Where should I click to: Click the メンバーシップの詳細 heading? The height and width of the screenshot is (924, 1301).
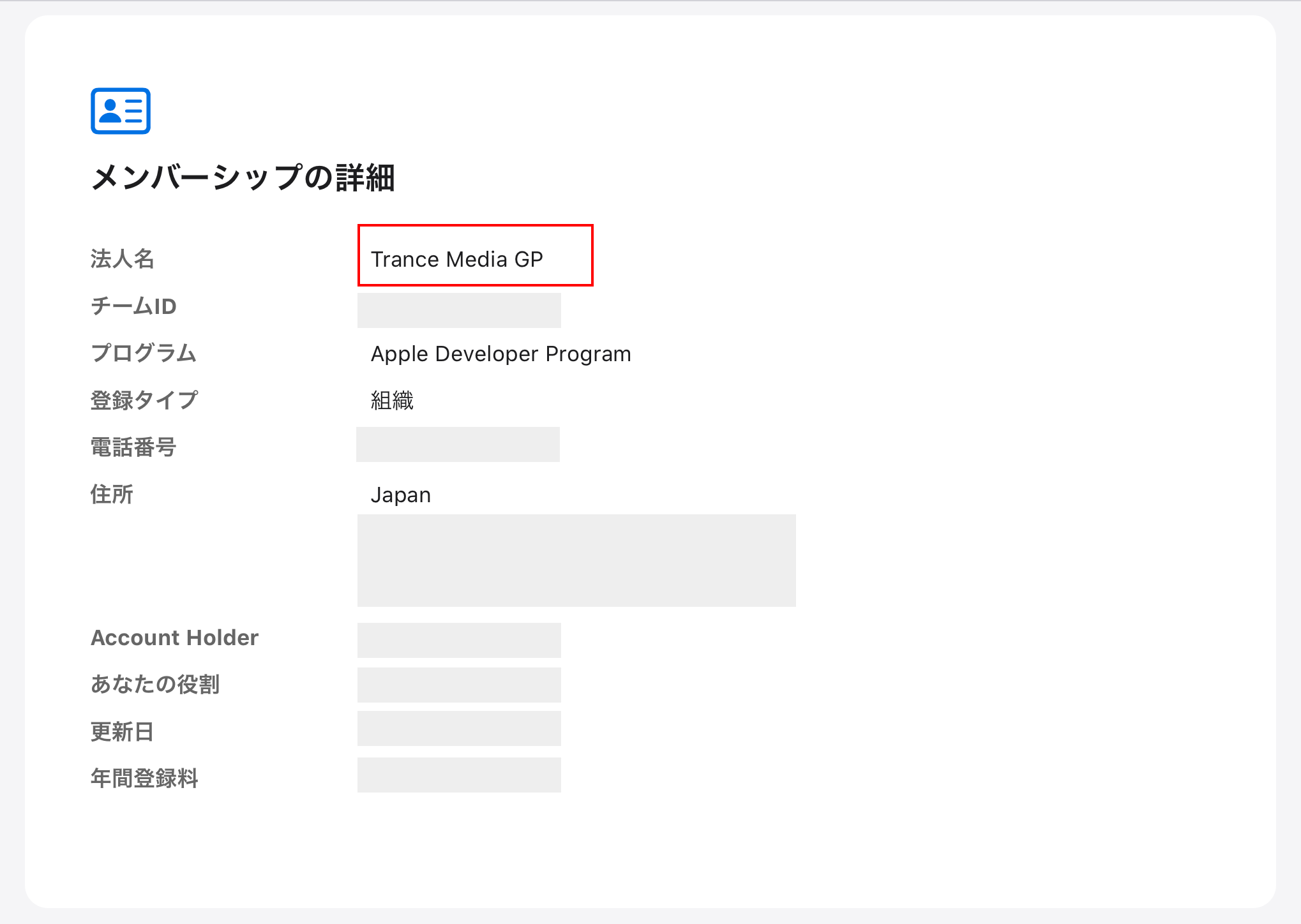(243, 177)
